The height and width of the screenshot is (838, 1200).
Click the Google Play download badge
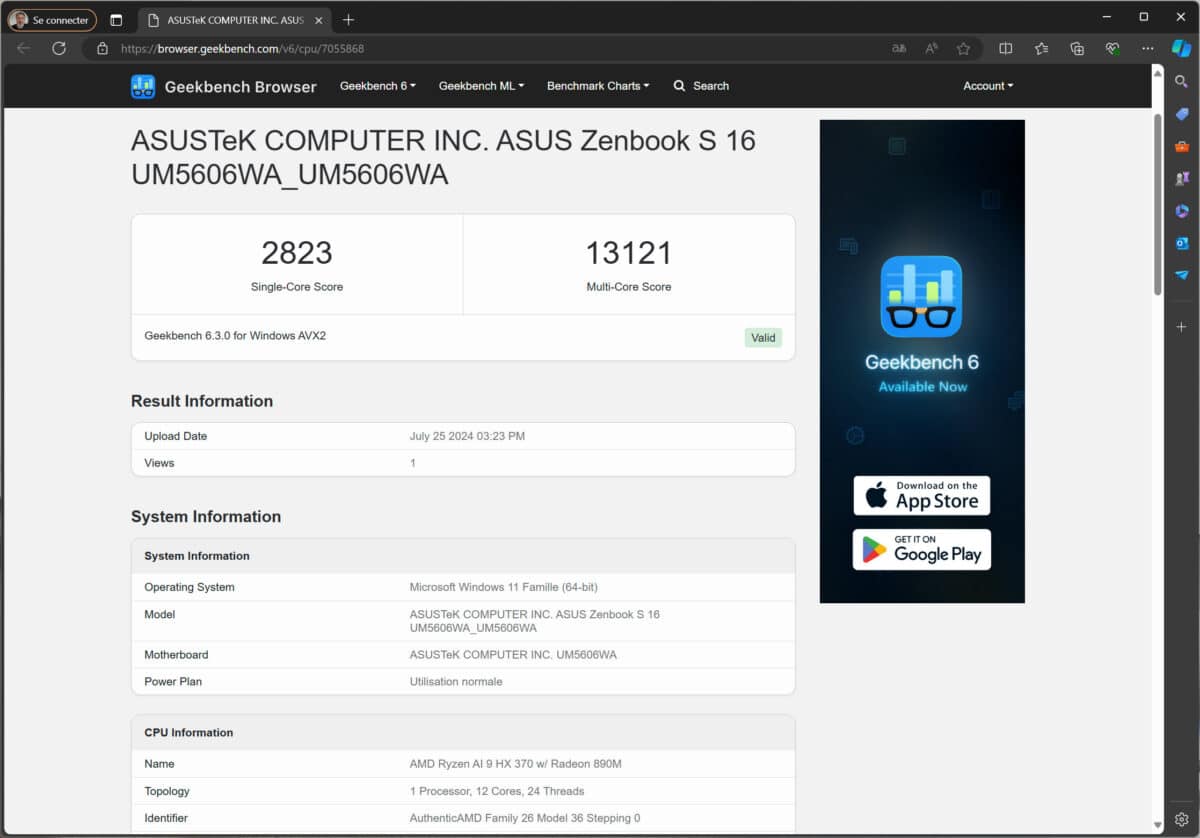click(x=922, y=549)
